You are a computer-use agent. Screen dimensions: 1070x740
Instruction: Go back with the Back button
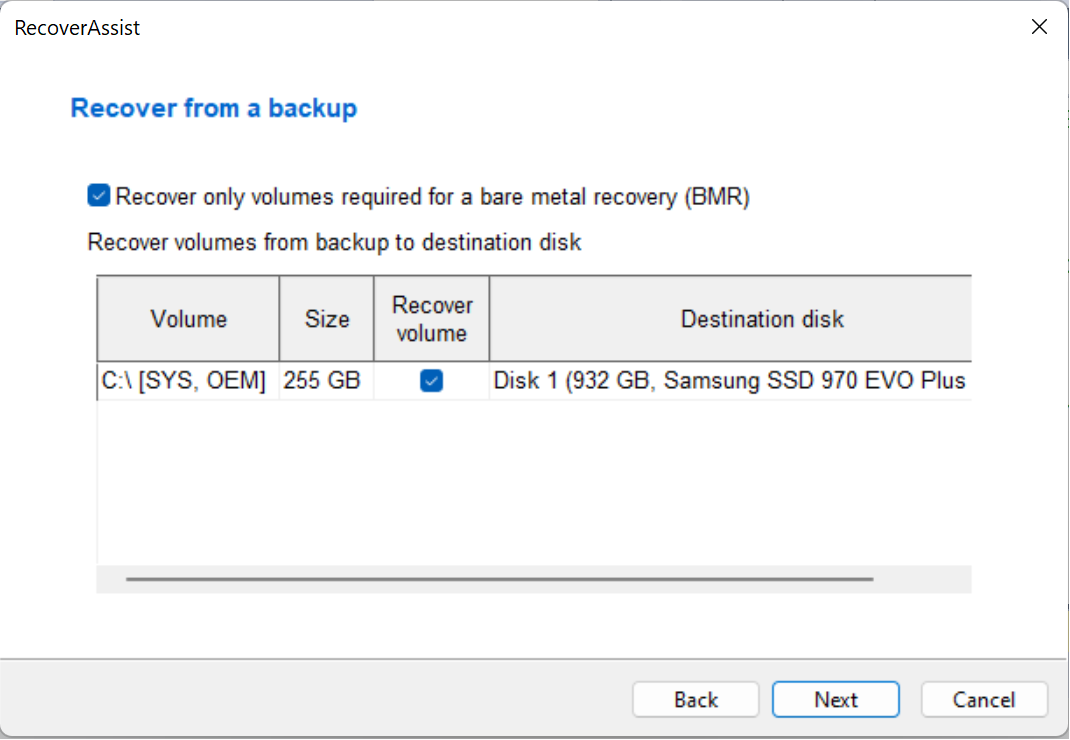coord(695,699)
